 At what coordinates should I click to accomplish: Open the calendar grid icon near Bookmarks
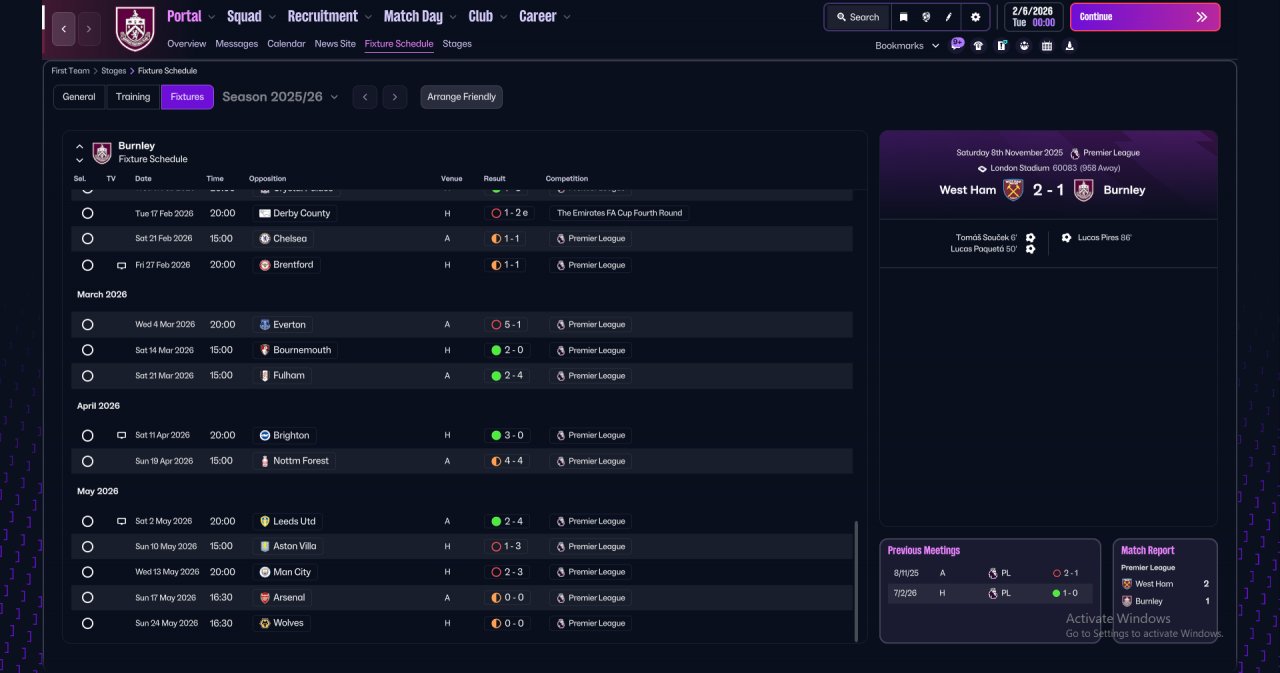pos(1047,45)
